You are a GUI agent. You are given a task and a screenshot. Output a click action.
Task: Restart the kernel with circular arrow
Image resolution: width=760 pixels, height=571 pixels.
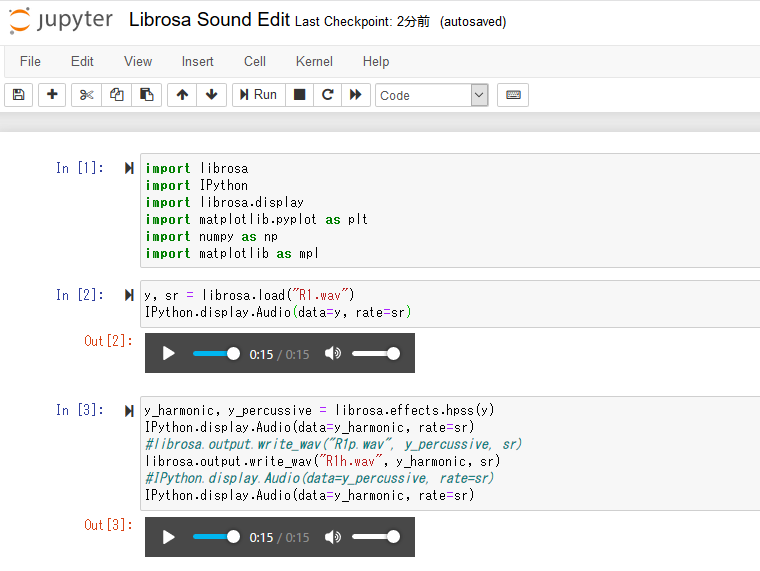click(x=326, y=95)
